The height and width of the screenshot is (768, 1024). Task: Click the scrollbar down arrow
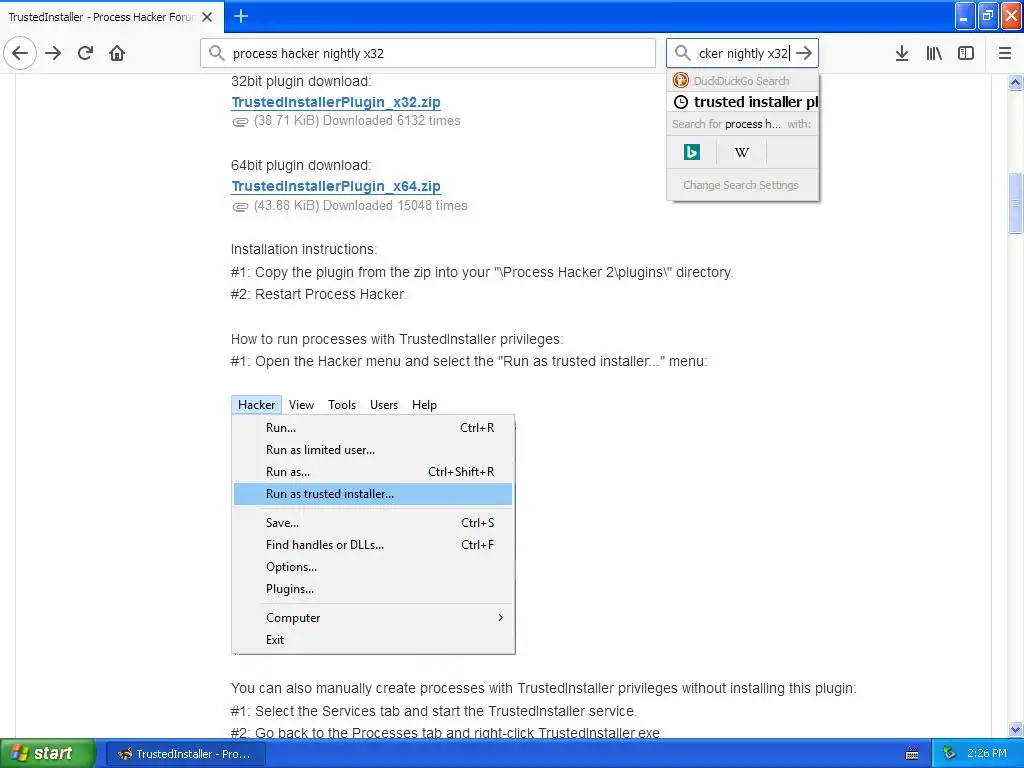point(1016,729)
